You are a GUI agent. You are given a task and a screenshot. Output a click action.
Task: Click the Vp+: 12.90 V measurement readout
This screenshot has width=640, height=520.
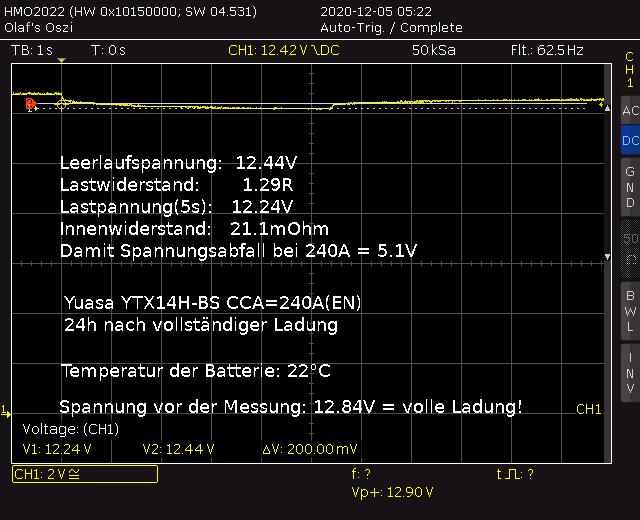(393, 492)
